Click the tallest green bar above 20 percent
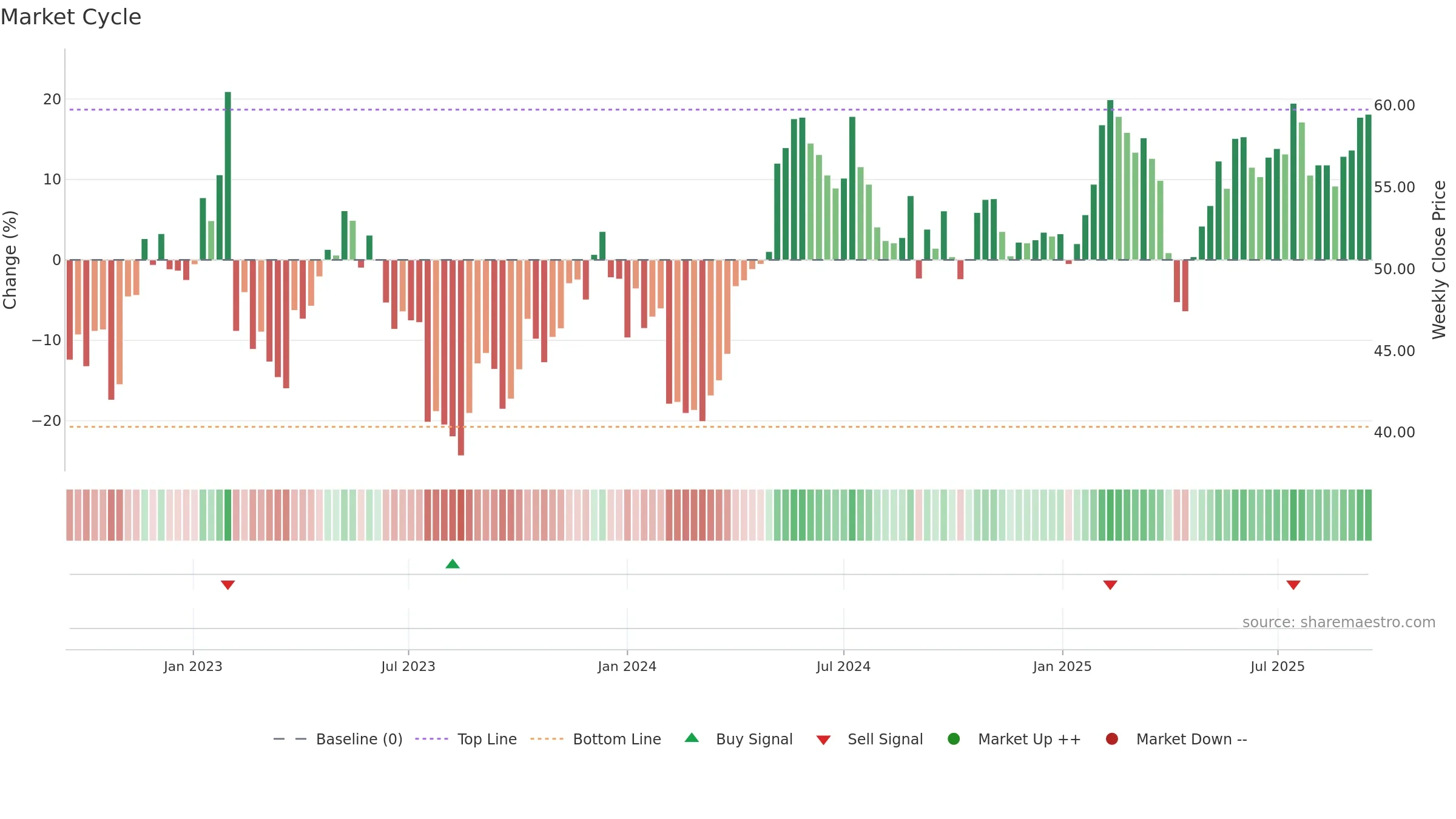This screenshot has height=819, width=1456. pyautogui.click(x=228, y=176)
